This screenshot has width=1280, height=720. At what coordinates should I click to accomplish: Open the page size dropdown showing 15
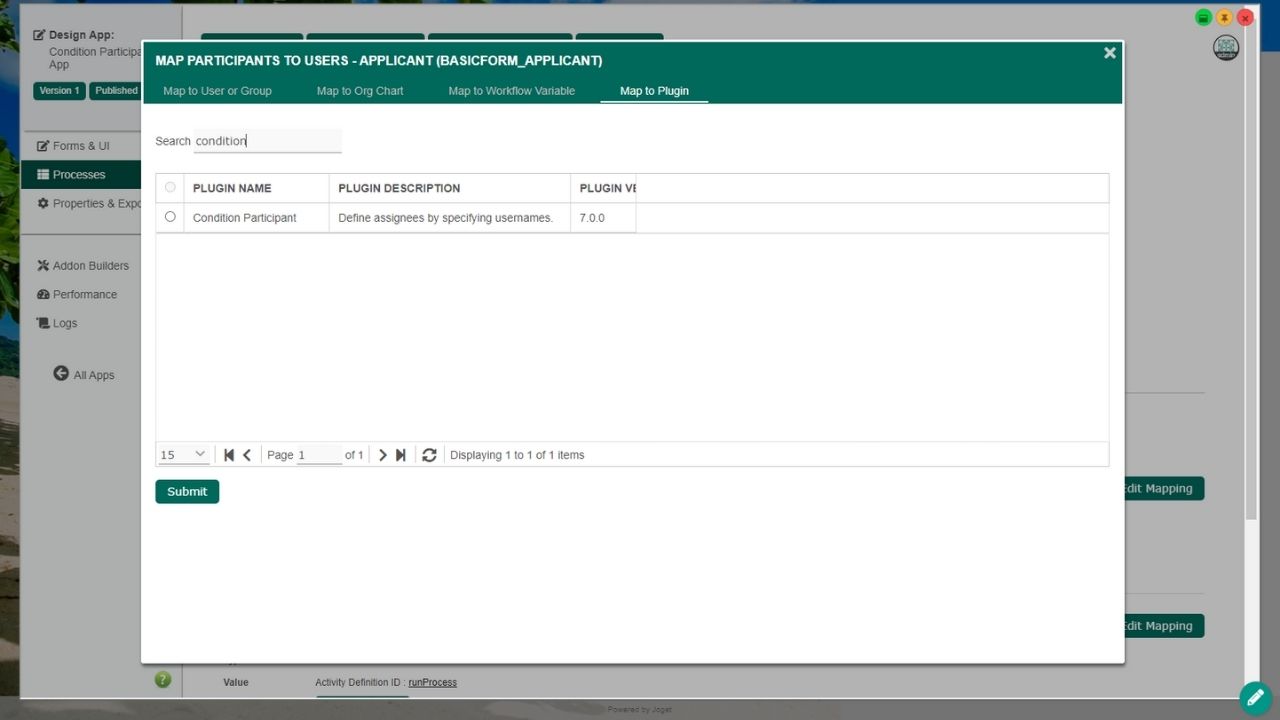coord(183,455)
